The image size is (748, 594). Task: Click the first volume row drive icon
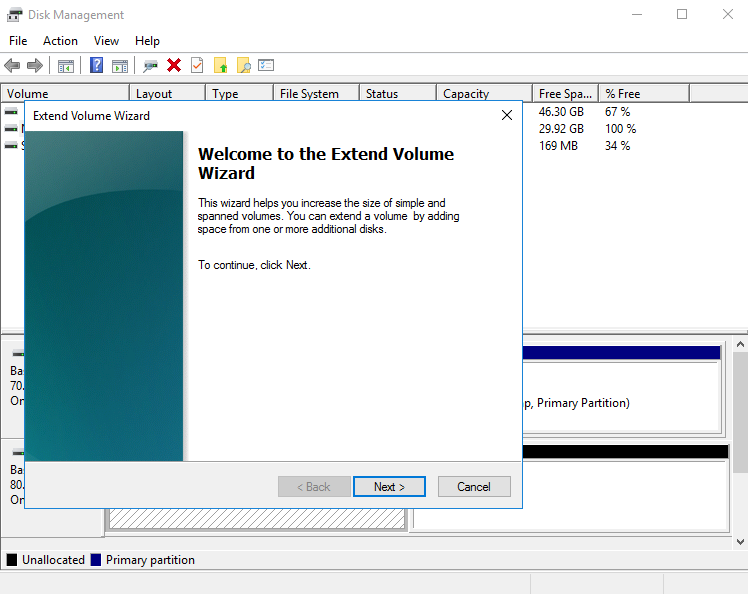(x=11, y=112)
